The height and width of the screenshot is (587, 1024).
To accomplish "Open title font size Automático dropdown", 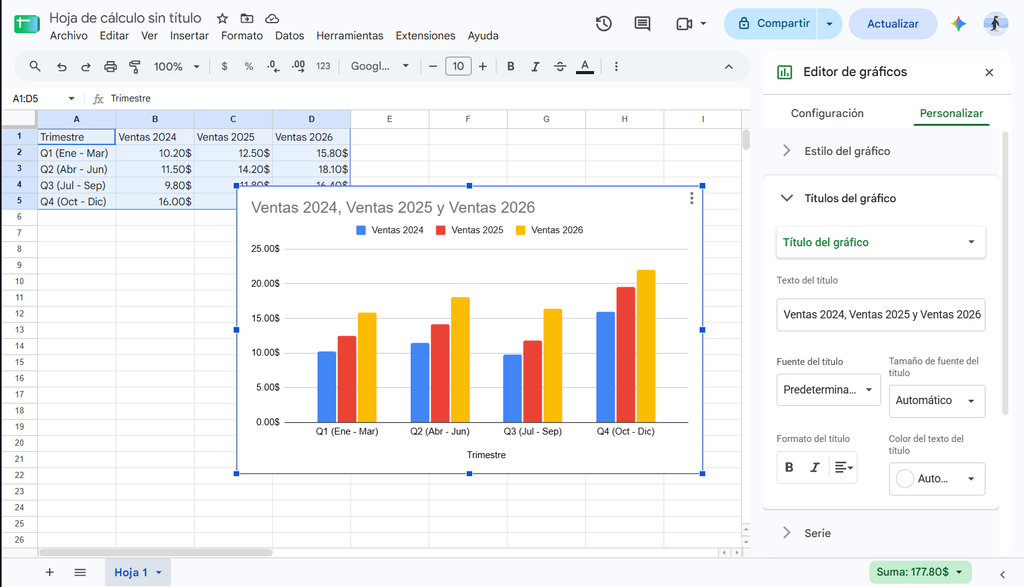I will [x=936, y=401].
